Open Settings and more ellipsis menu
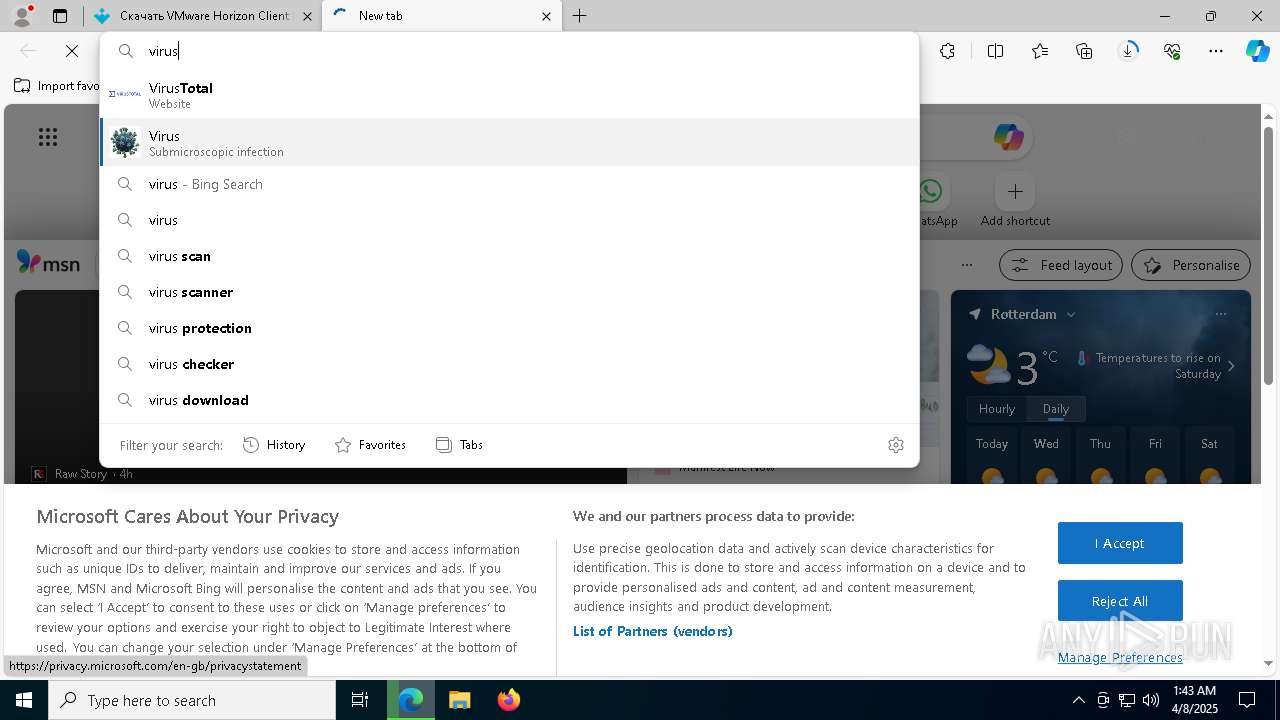This screenshot has width=1280, height=720. coord(1216,51)
